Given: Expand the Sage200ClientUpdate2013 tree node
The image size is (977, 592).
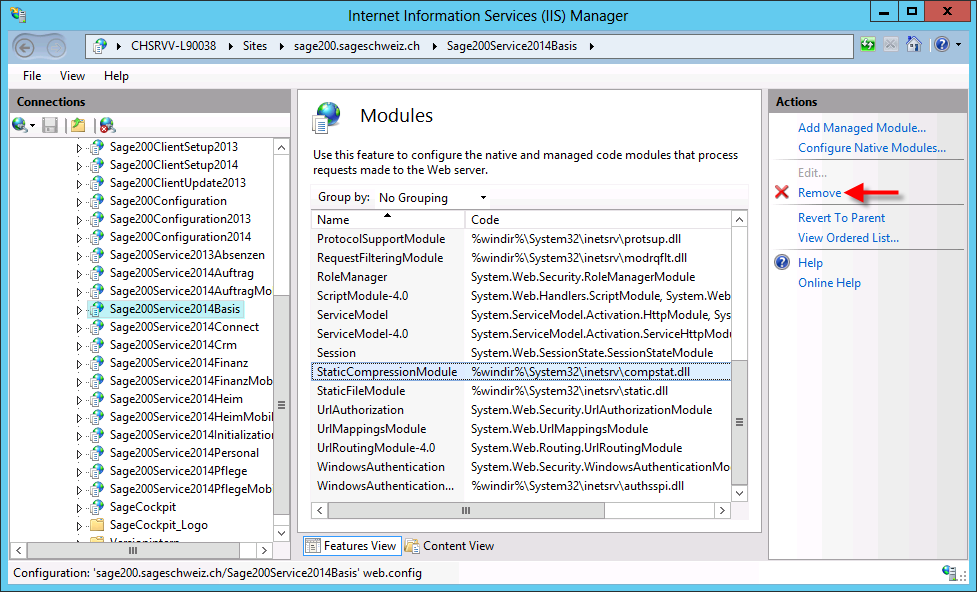Looking at the screenshot, I should pos(79,184).
